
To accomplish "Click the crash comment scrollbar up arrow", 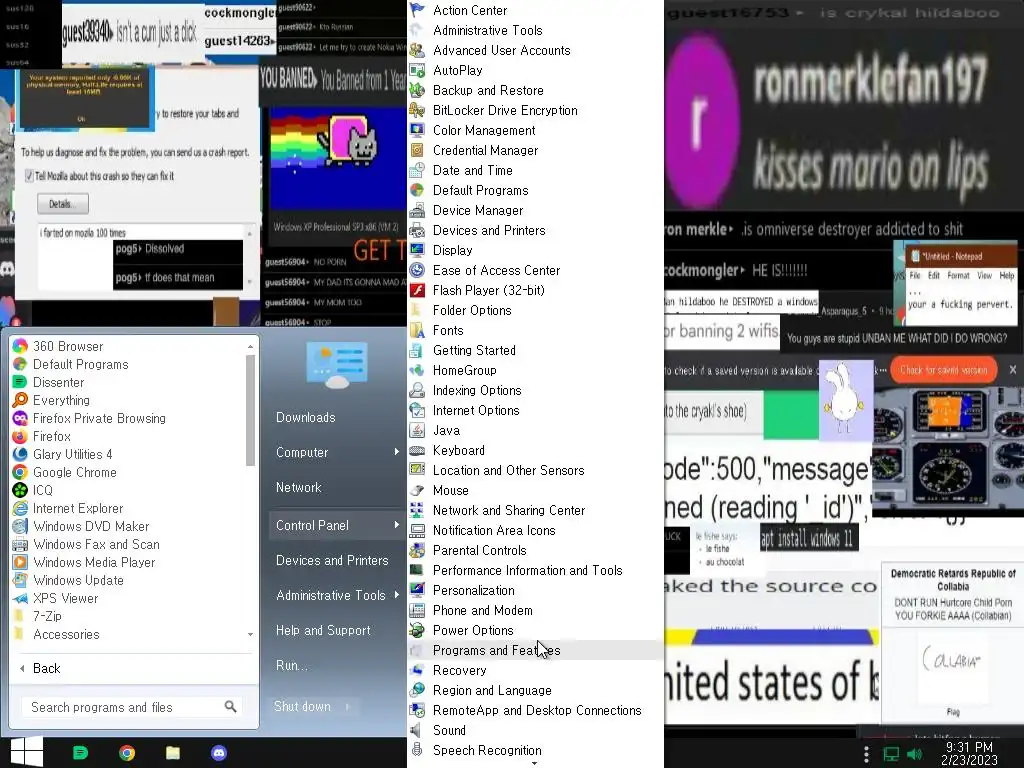I will pyautogui.click(x=249, y=233).
